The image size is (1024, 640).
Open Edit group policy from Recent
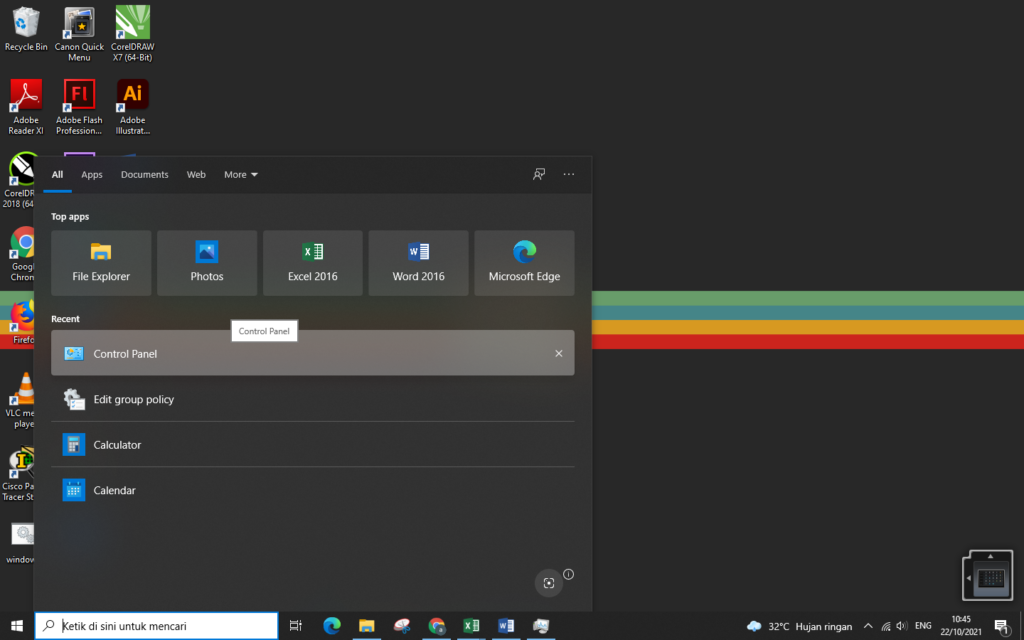tap(134, 398)
